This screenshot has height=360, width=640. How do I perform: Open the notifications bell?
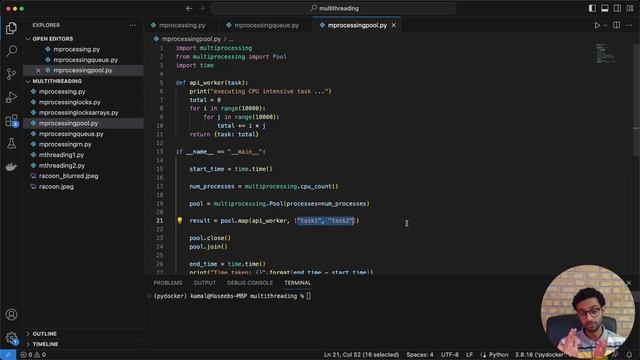[629, 355]
